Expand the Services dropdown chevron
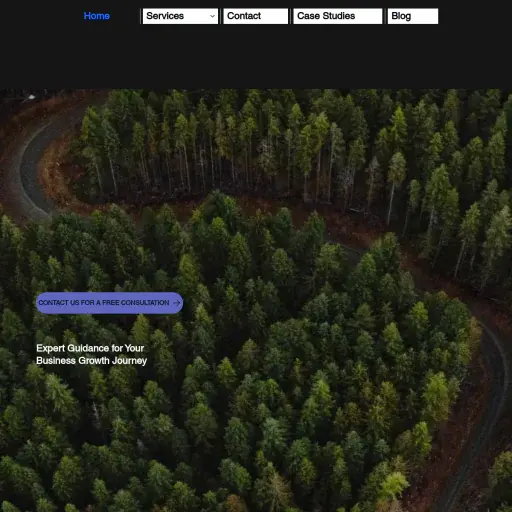The image size is (512, 512). click(212, 16)
